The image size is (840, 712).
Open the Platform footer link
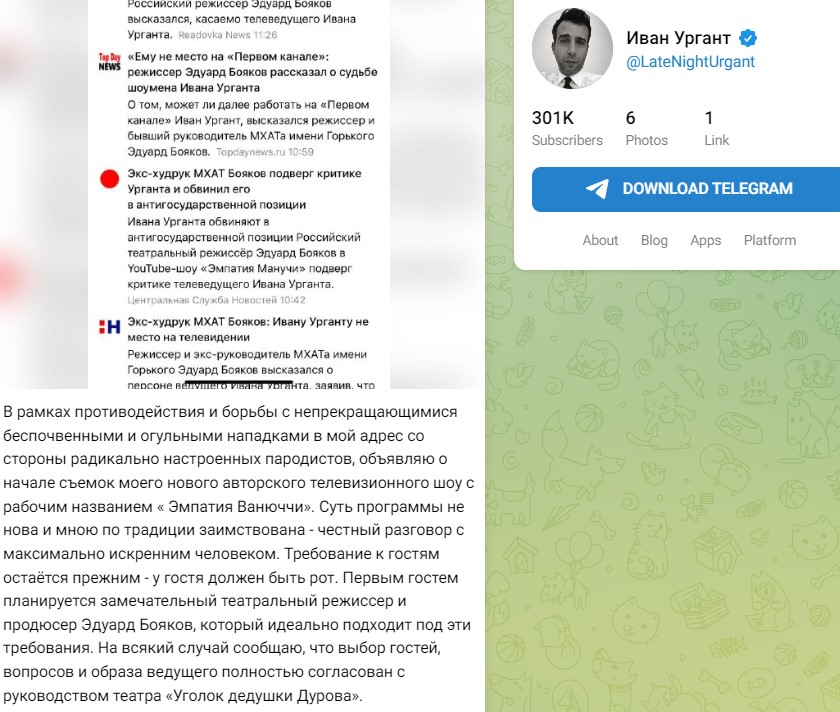click(x=770, y=240)
